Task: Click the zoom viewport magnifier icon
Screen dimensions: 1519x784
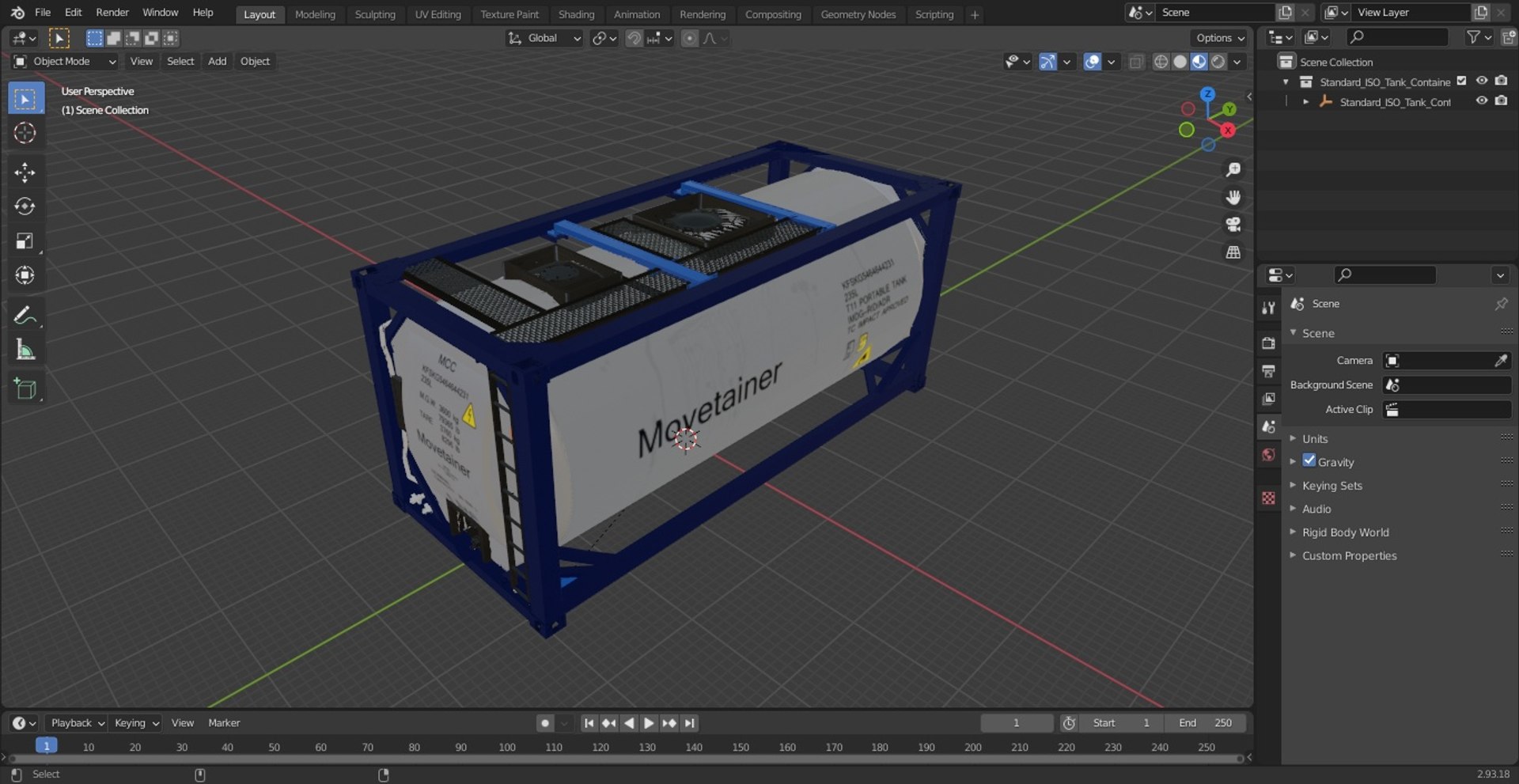Action: coord(1233,169)
